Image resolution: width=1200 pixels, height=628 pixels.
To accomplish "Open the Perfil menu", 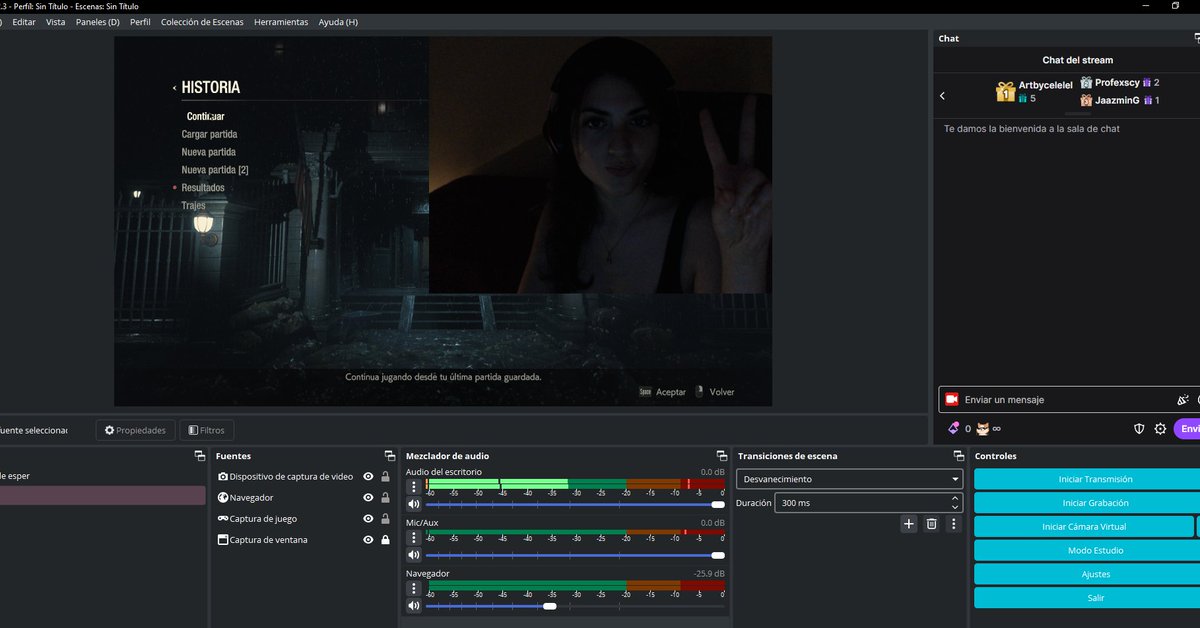I will pos(141,22).
